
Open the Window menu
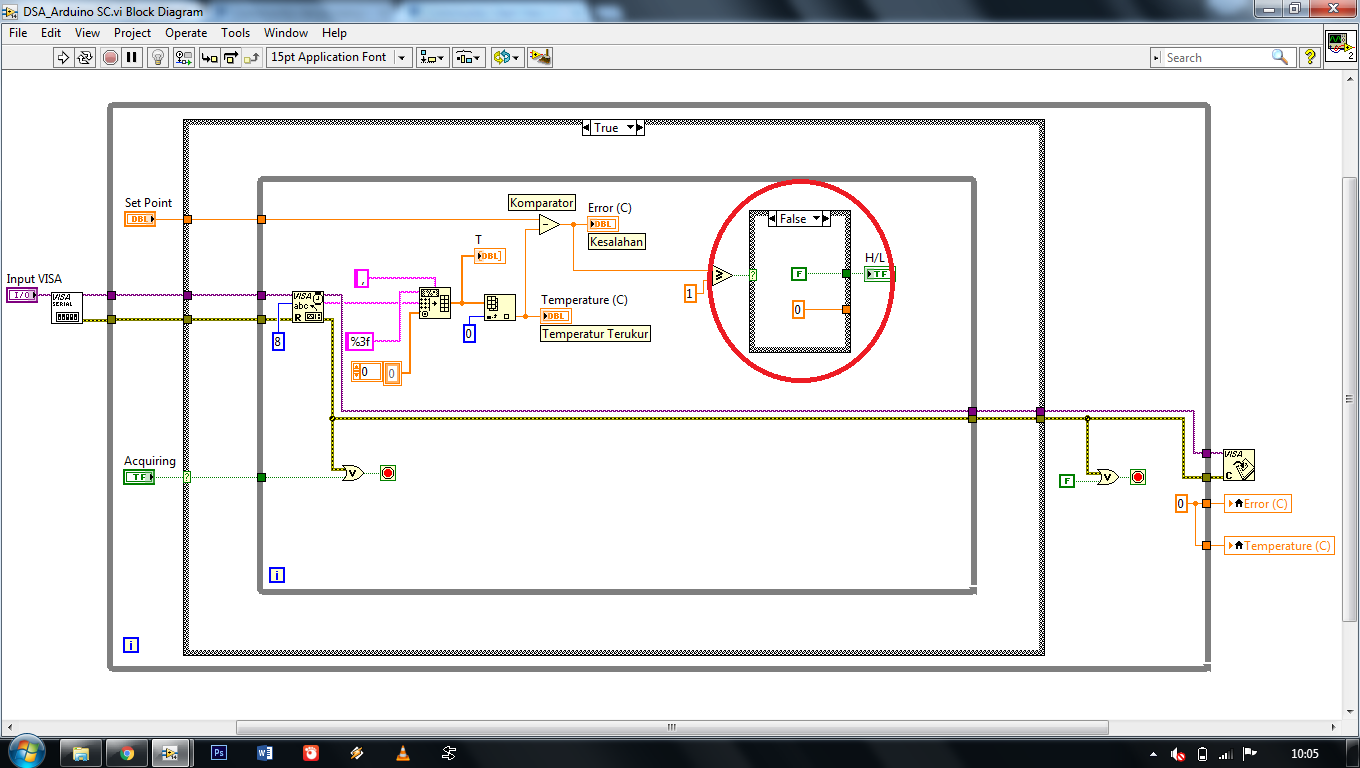[x=286, y=33]
